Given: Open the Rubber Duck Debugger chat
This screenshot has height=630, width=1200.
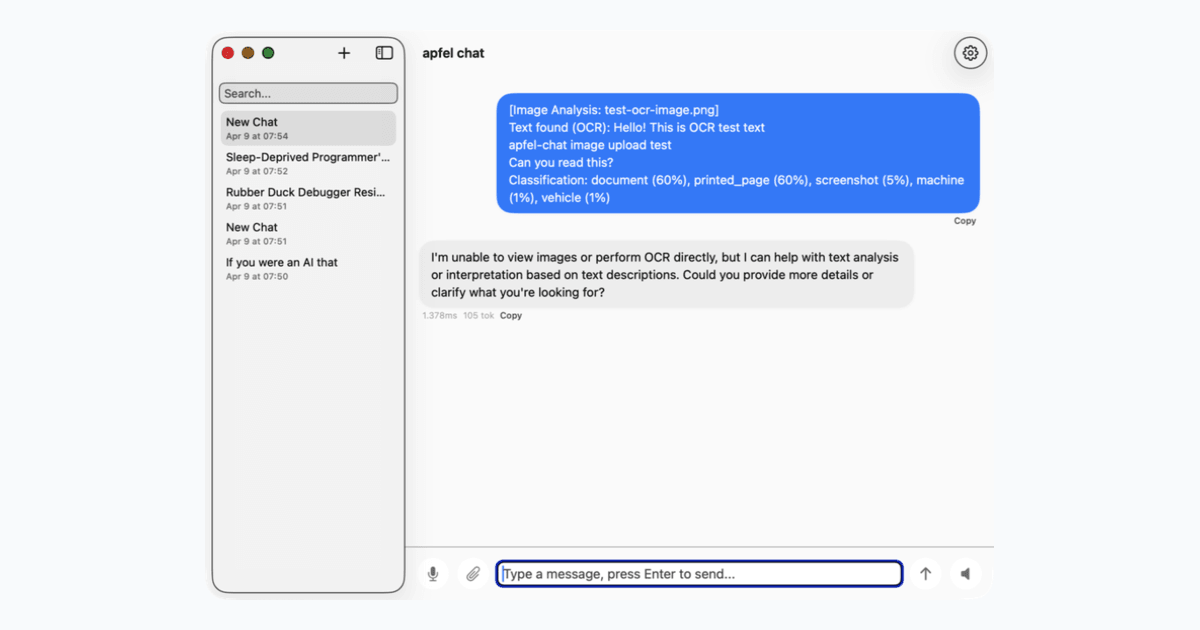Looking at the screenshot, I should tap(307, 198).
